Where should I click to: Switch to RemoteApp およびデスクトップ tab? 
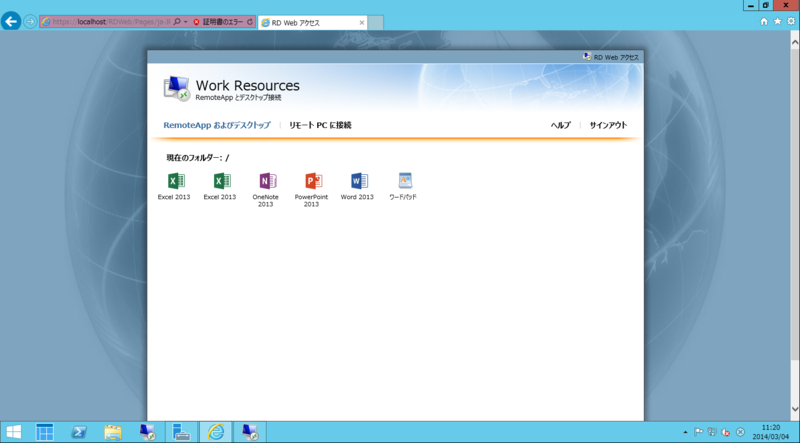(x=217, y=125)
